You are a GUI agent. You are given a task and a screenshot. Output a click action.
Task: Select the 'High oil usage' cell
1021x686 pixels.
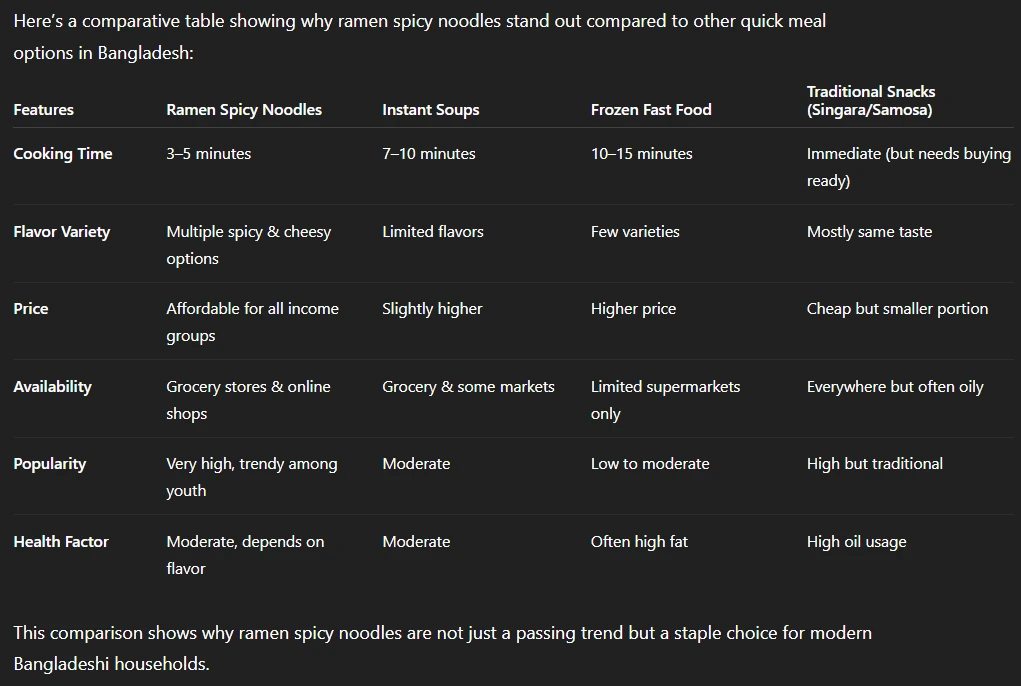[x=857, y=542]
